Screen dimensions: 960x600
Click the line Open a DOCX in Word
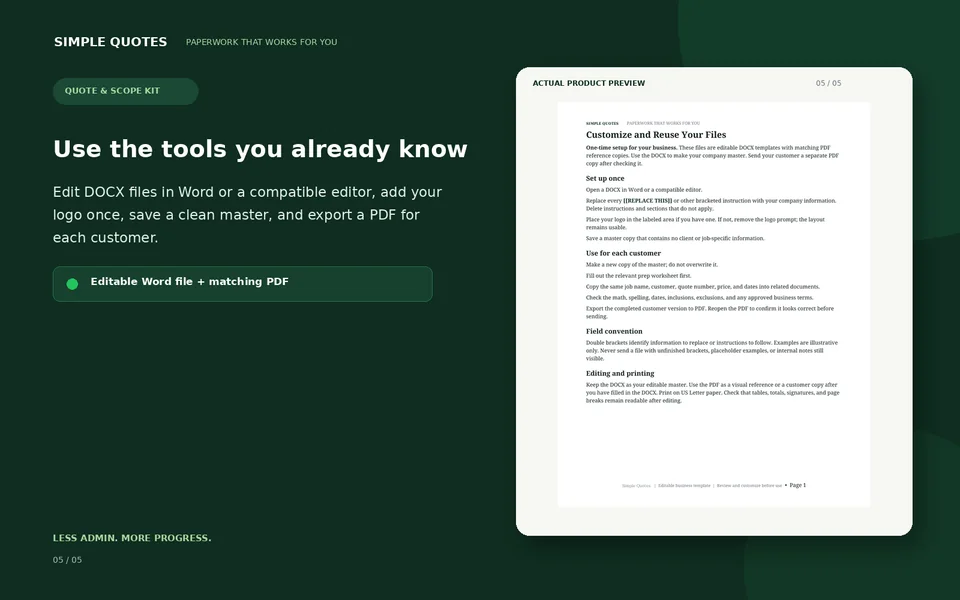pos(644,190)
